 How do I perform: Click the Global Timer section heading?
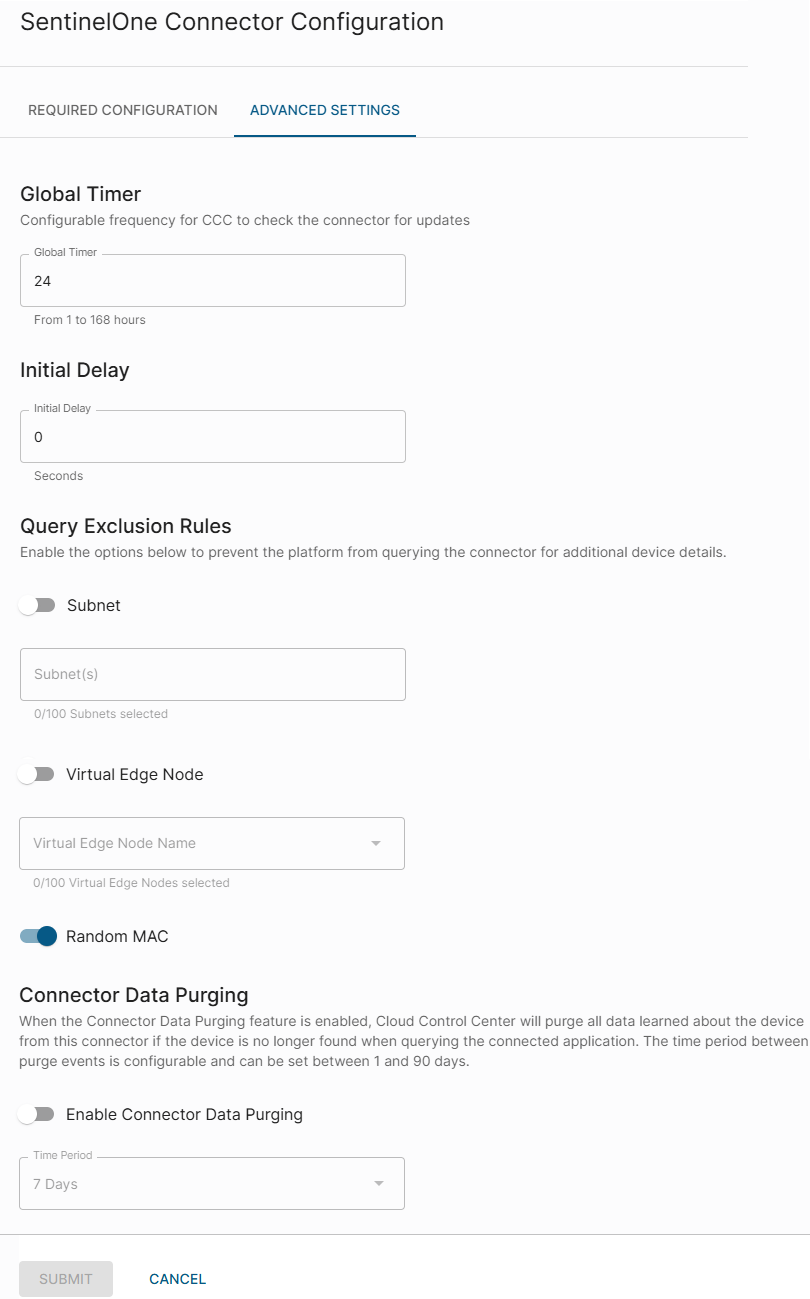81,194
